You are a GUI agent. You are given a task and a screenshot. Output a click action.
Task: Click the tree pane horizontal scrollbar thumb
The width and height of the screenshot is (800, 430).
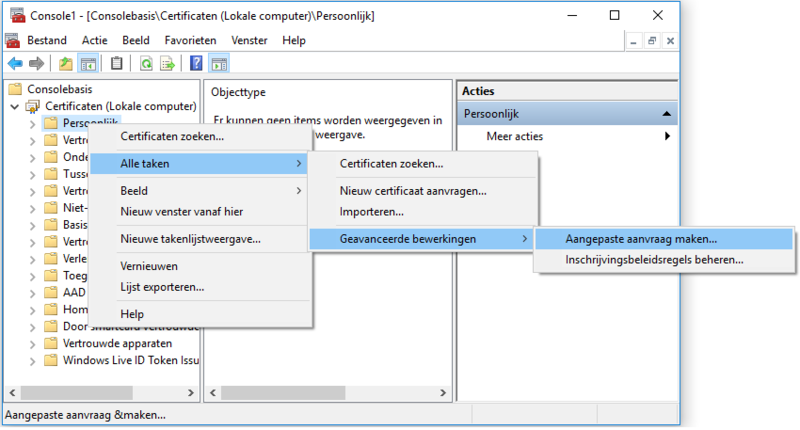[77, 393]
